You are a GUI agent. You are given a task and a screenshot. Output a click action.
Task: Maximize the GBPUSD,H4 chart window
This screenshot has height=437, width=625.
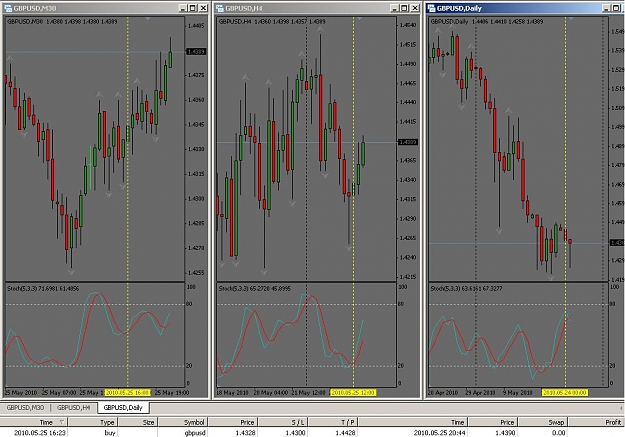click(405, 8)
